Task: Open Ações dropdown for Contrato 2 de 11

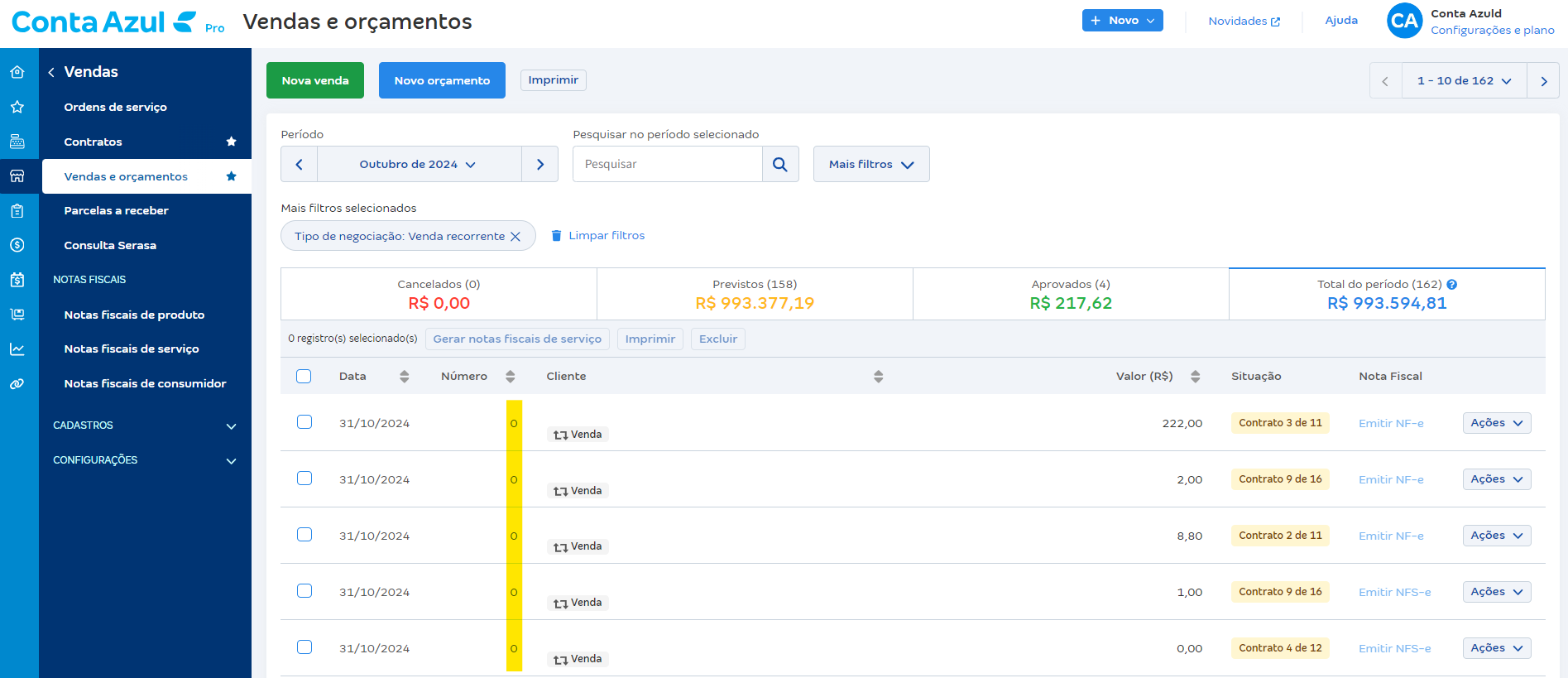Action: tap(1497, 536)
